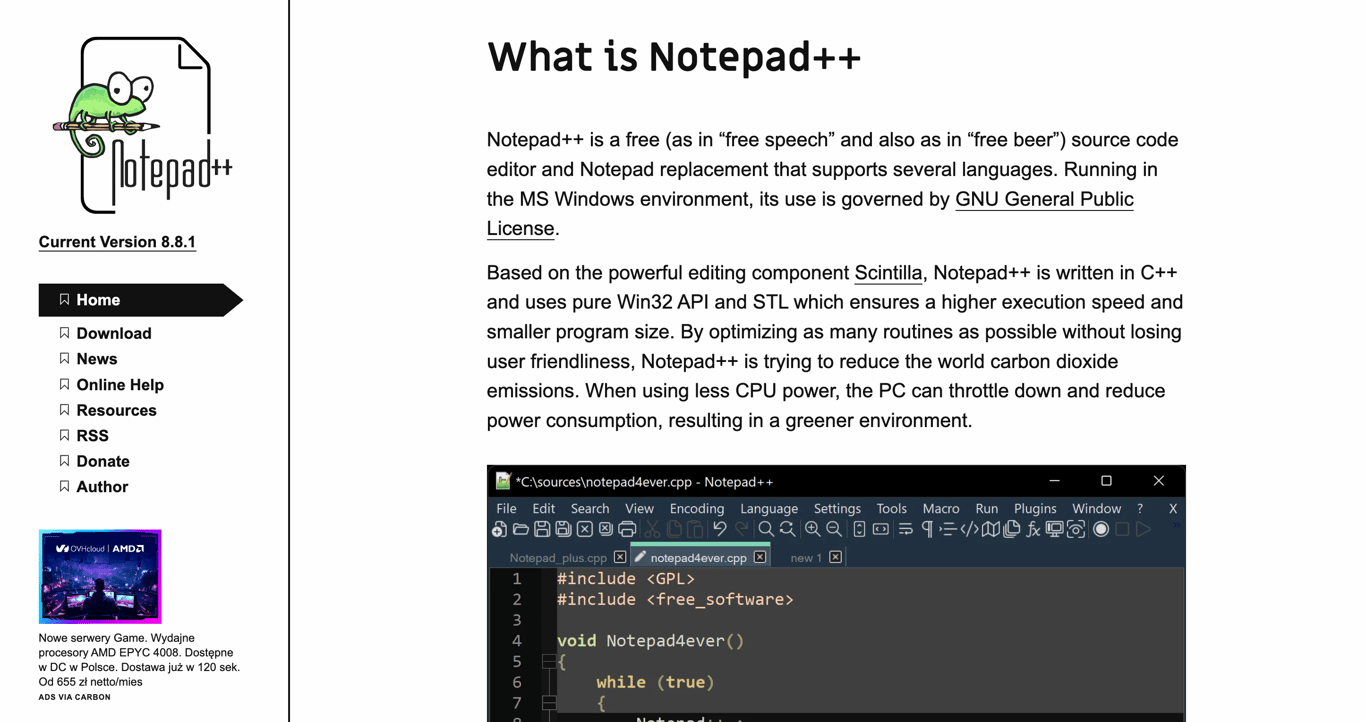This screenshot has width=1366, height=722.
Task: Open the Plugins menu
Action: click(1035, 509)
